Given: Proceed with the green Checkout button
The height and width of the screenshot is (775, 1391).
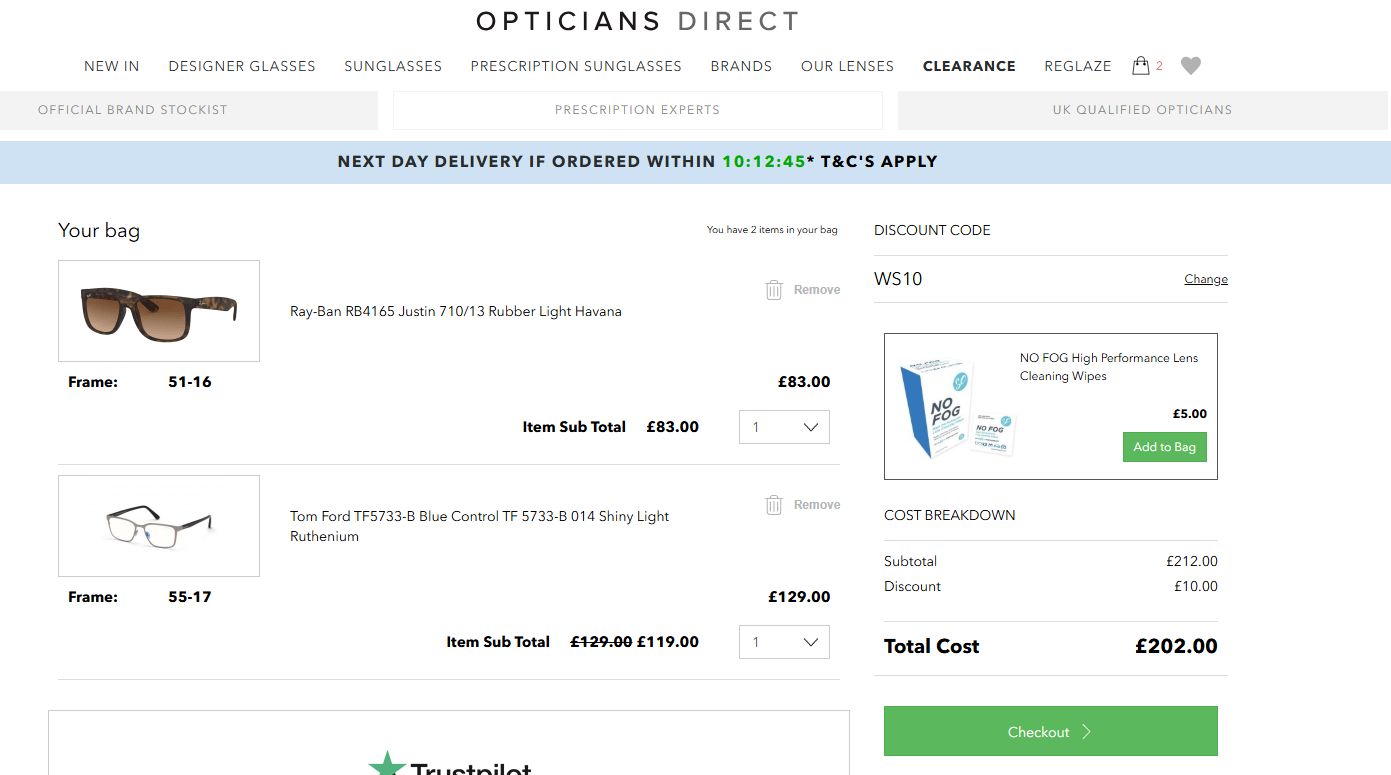Looking at the screenshot, I should click(x=1050, y=731).
